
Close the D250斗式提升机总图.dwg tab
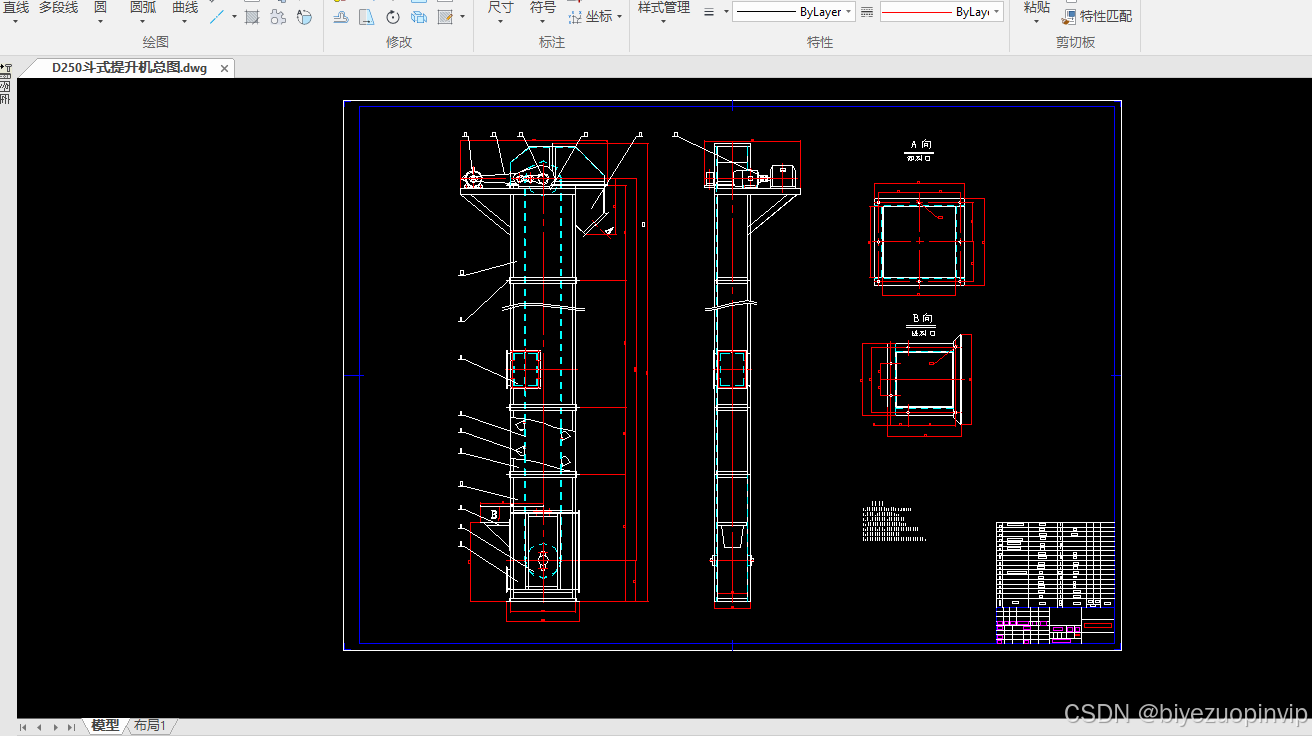pyautogui.click(x=225, y=69)
